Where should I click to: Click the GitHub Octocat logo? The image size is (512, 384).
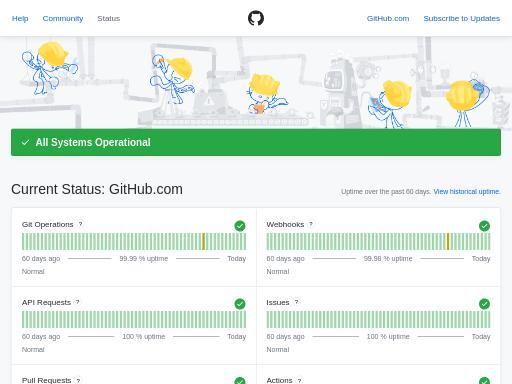(256, 18)
